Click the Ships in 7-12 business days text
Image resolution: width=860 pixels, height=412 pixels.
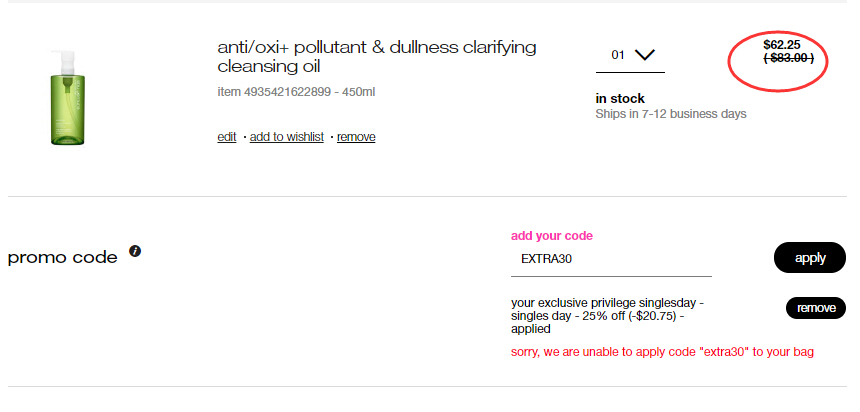click(x=671, y=114)
